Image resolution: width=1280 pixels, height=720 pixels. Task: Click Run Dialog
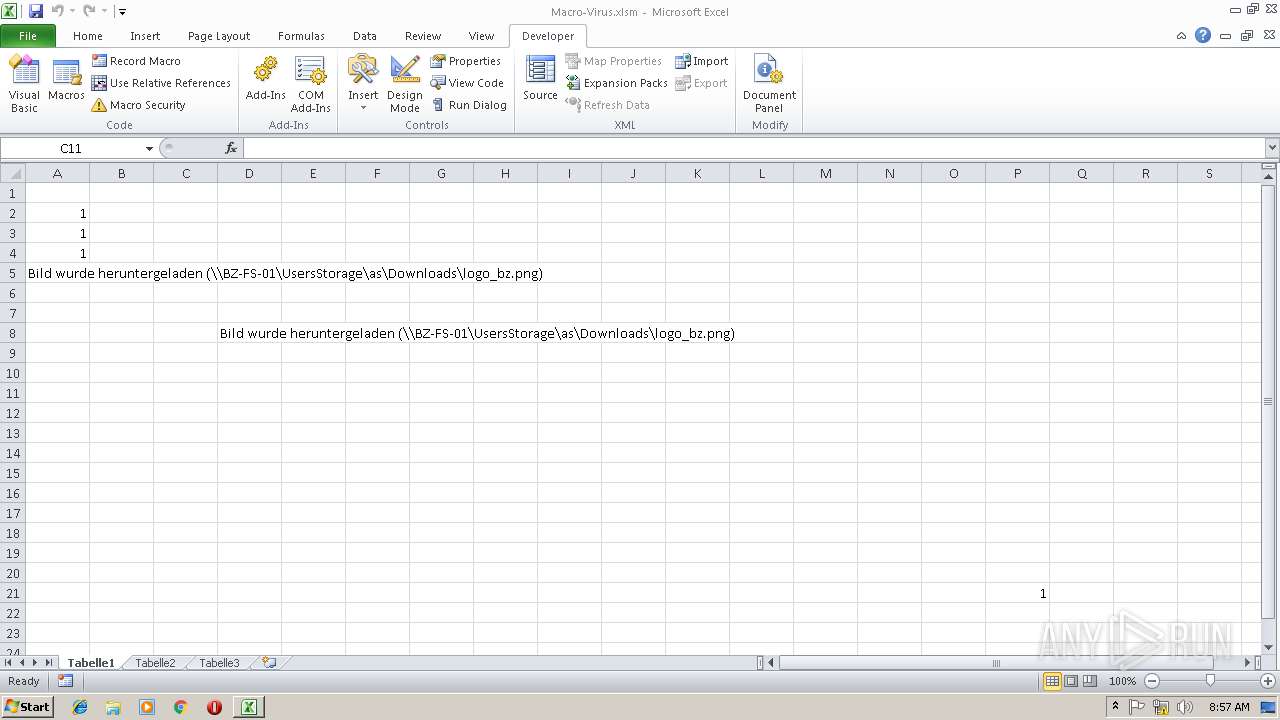coord(468,105)
